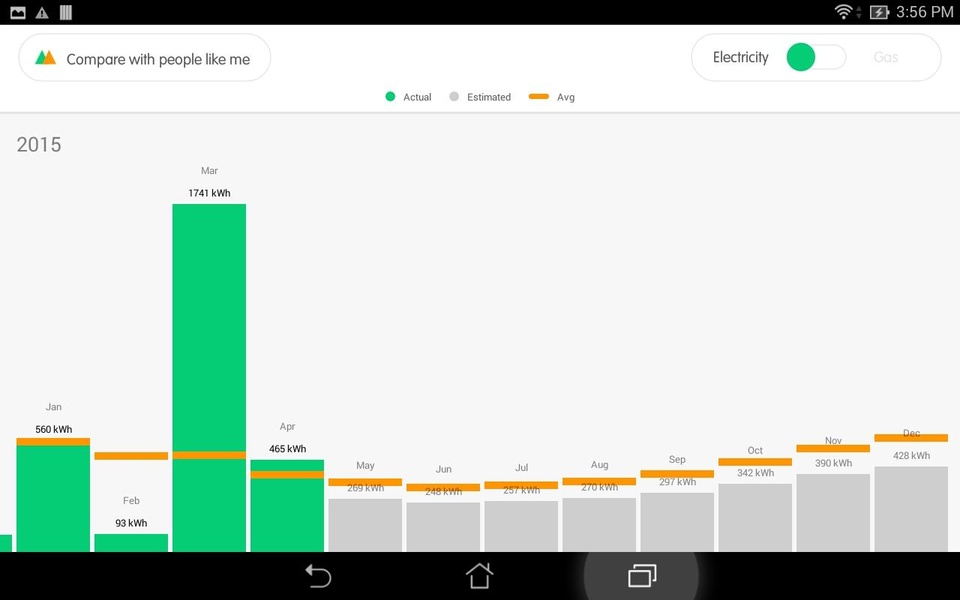Tap the 428 kWh December label
960x600 pixels.
pyautogui.click(x=911, y=456)
